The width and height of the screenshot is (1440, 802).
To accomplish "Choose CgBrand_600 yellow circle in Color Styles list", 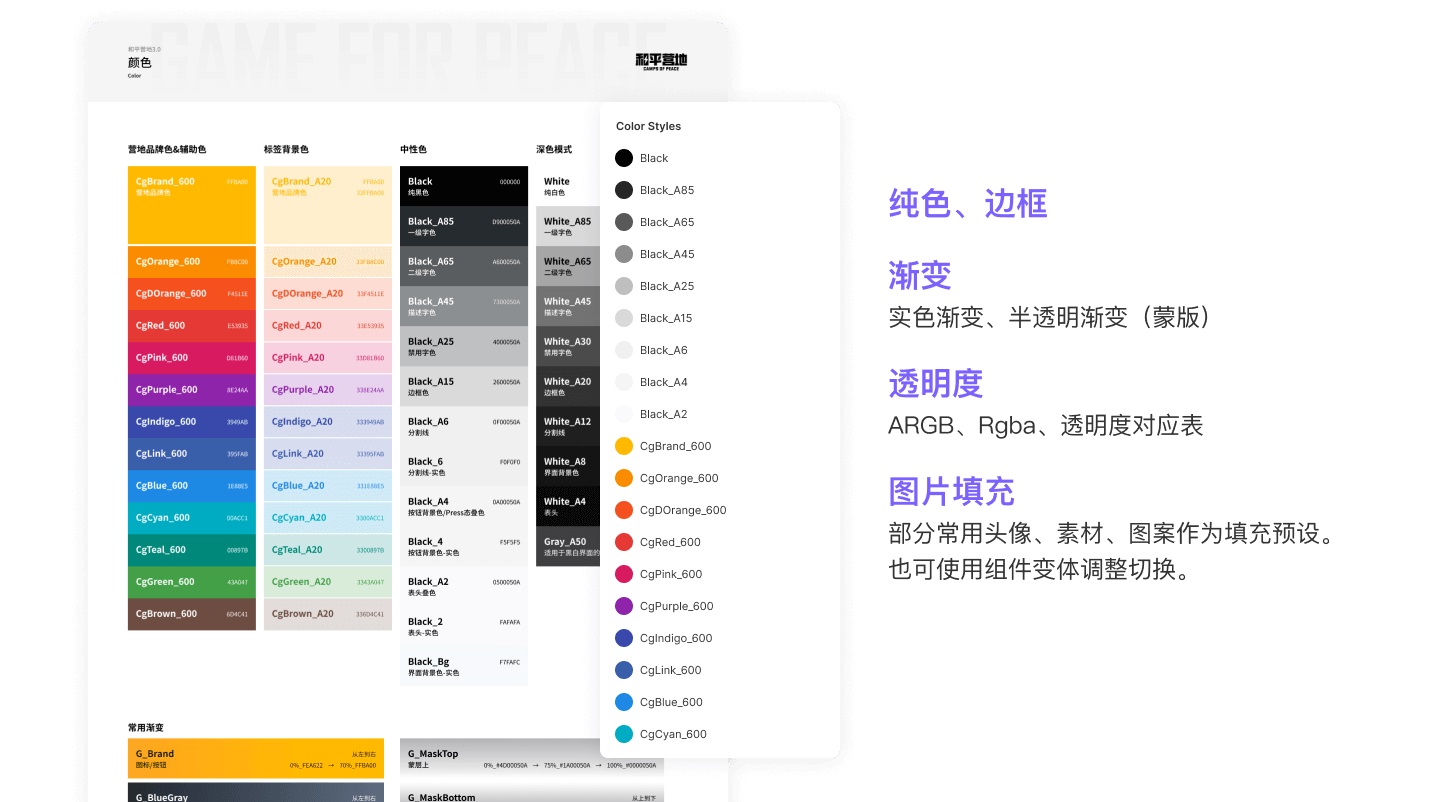I will (x=624, y=446).
